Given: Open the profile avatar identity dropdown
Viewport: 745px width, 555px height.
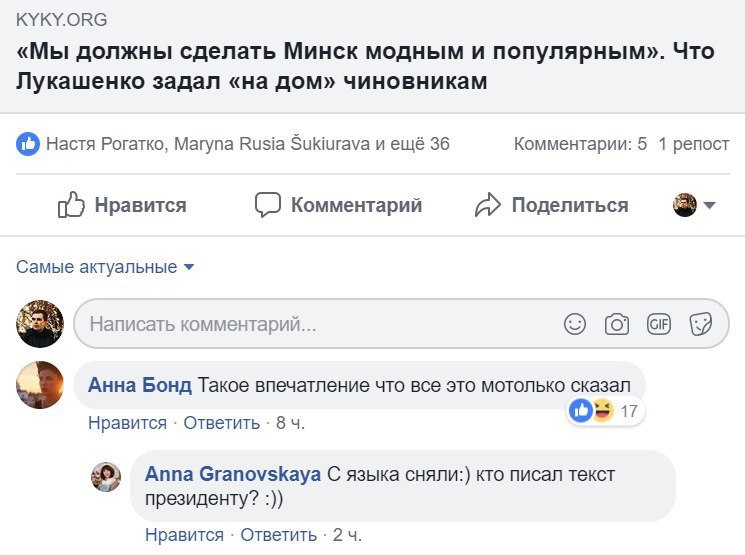Looking at the screenshot, I should (695, 205).
